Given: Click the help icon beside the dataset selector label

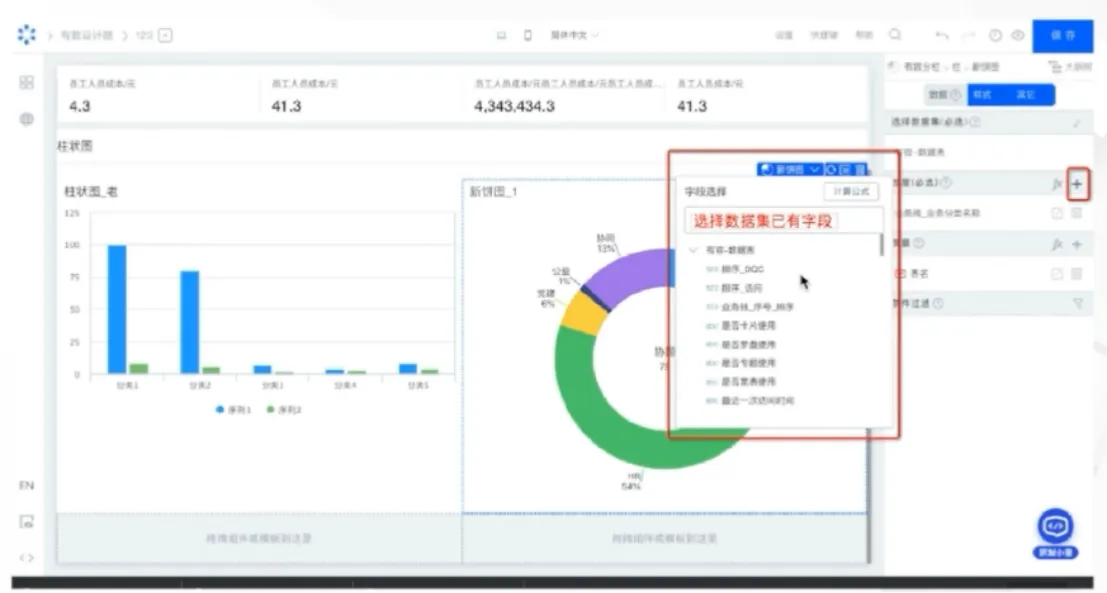Looking at the screenshot, I should point(975,121).
